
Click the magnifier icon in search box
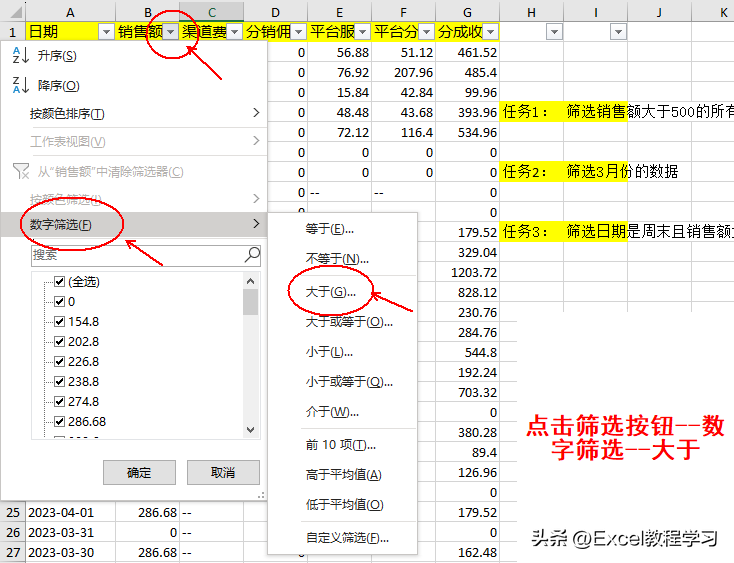click(252, 255)
